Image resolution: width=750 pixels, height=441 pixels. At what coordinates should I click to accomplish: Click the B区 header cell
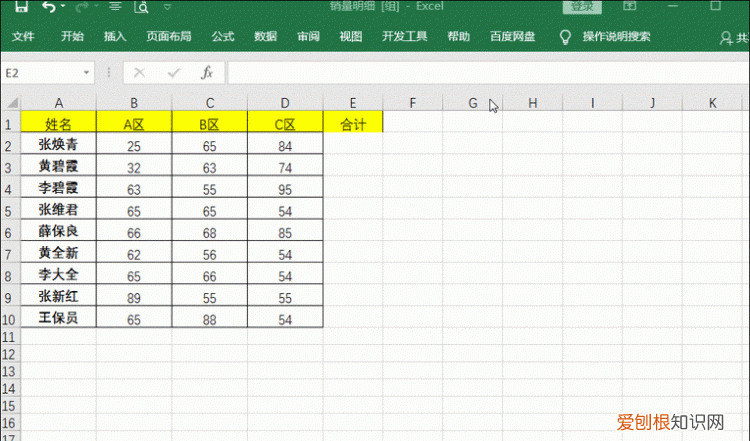[210, 121]
